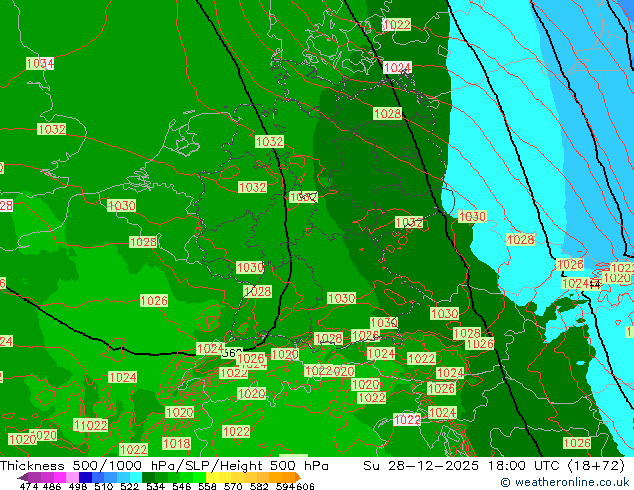Click legend value 594

pos(285,486)
